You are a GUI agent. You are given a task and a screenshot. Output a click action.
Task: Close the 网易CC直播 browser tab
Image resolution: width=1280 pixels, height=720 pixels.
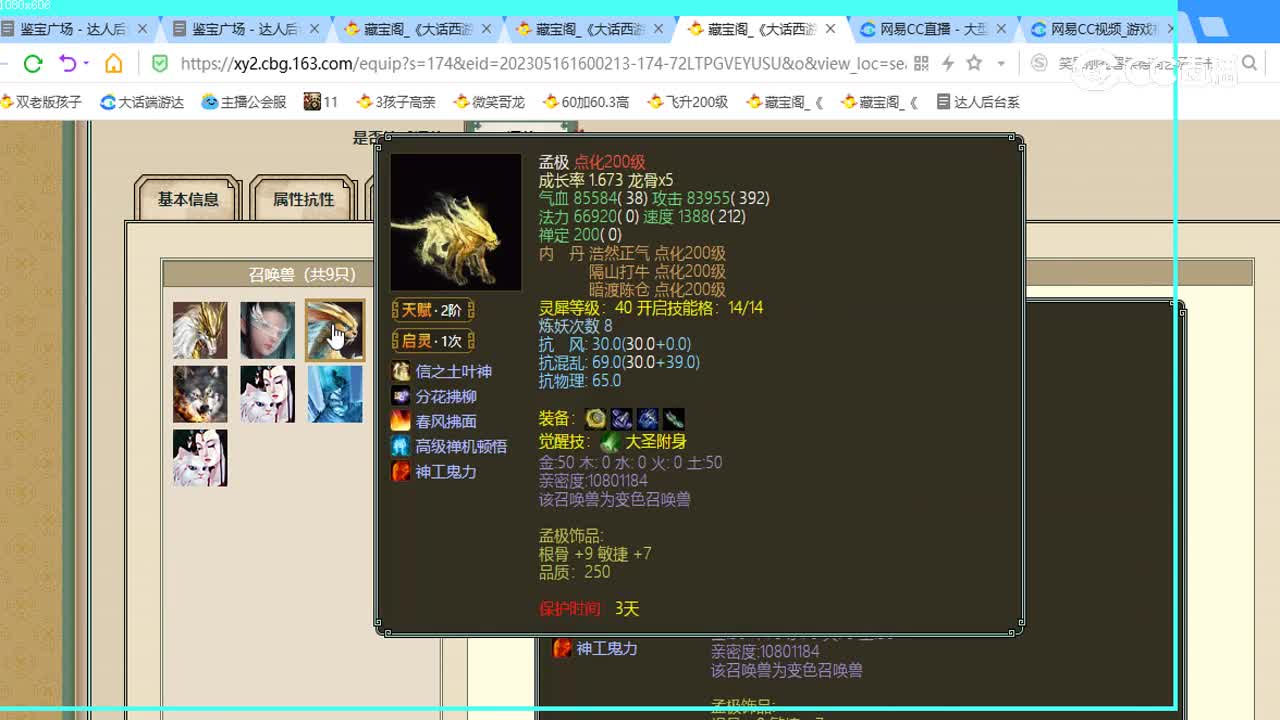pos(1001,29)
